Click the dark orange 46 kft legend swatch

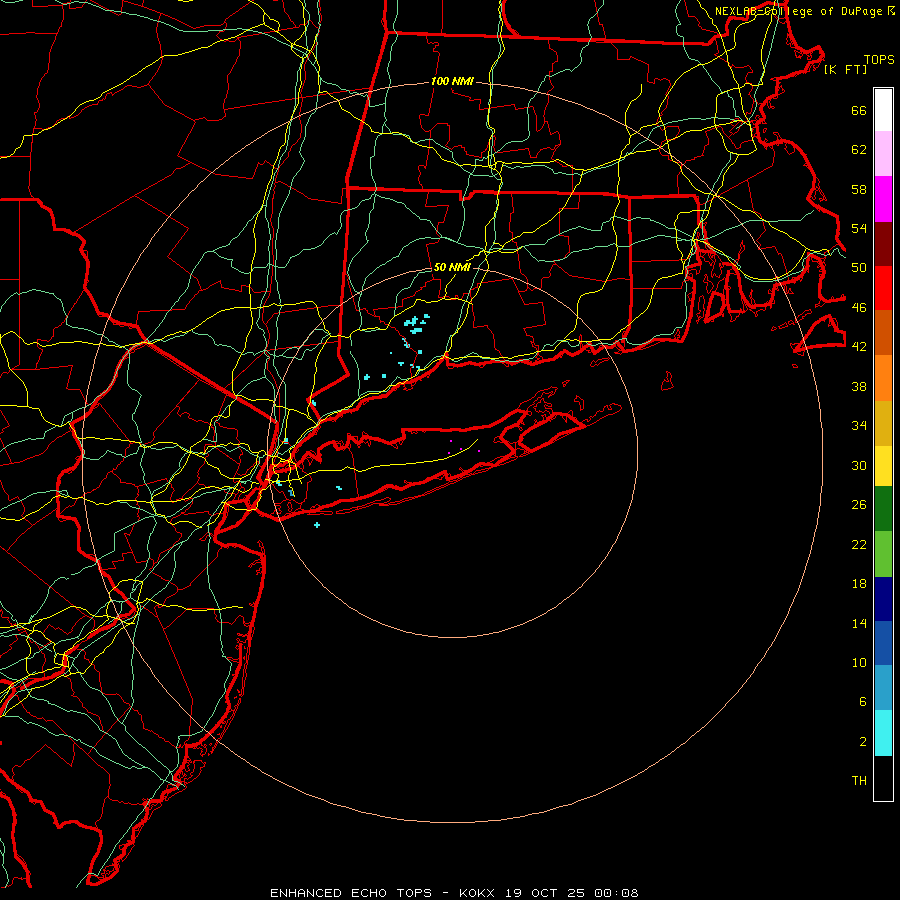(x=883, y=332)
